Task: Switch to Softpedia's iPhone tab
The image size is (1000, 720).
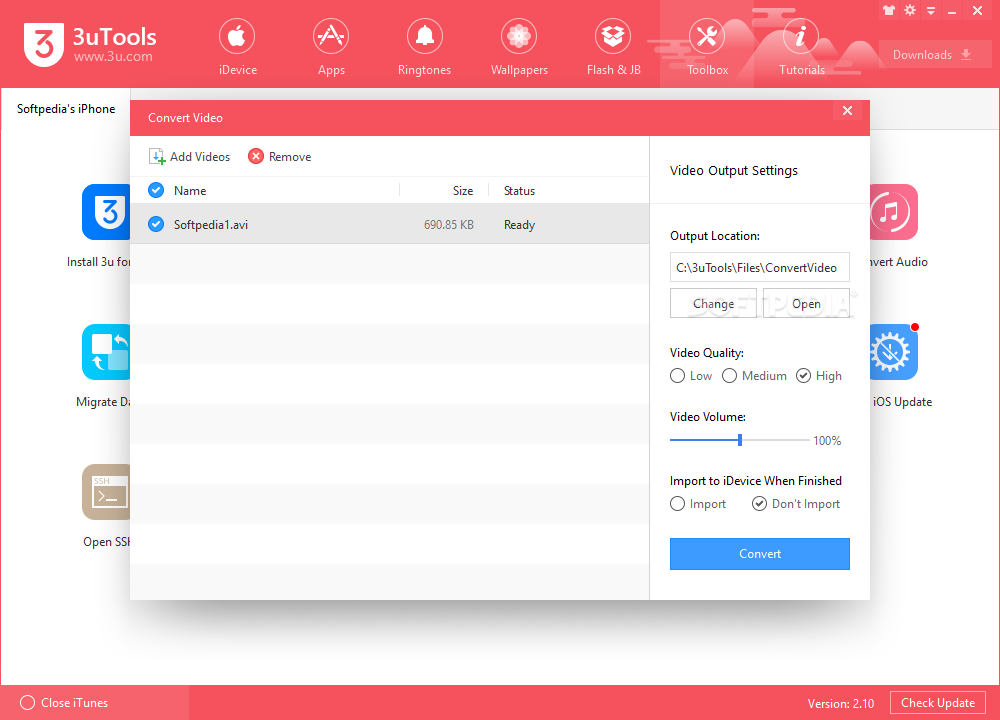Action: [x=66, y=109]
